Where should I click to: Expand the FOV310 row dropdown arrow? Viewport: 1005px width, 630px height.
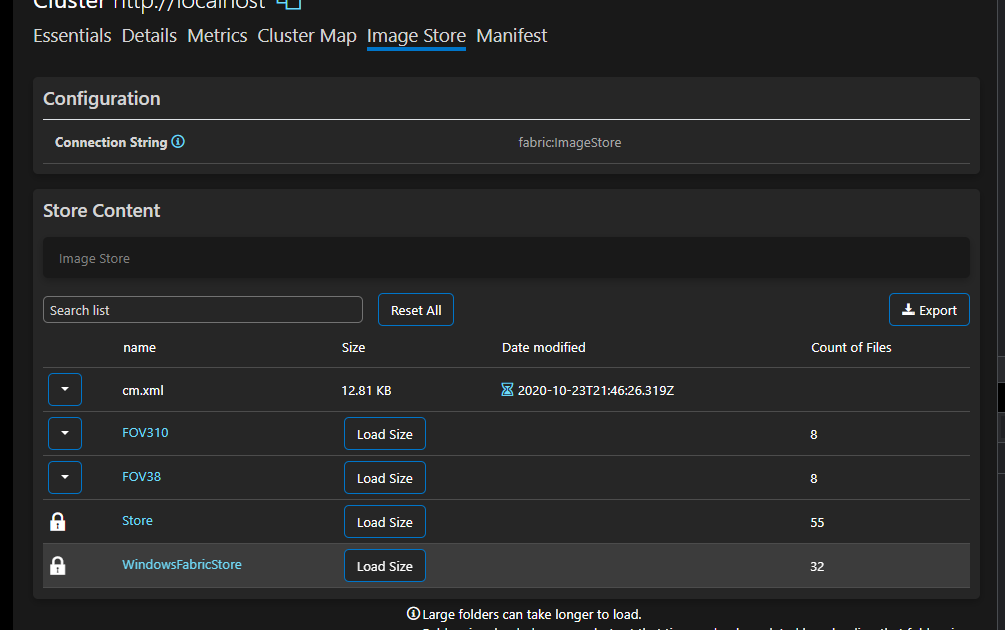[64, 433]
